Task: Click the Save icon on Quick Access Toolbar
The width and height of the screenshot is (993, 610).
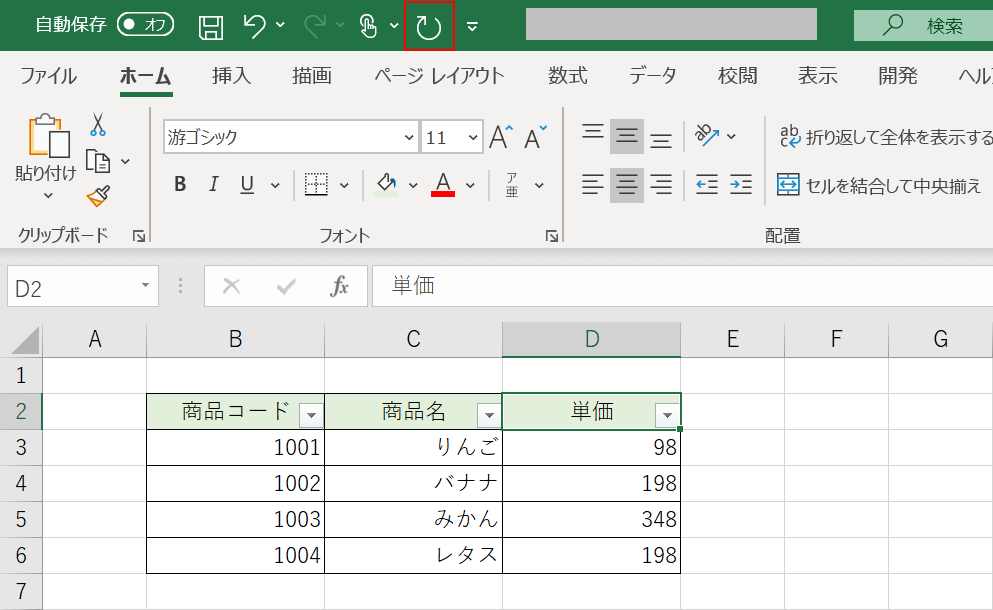Action: click(x=209, y=25)
